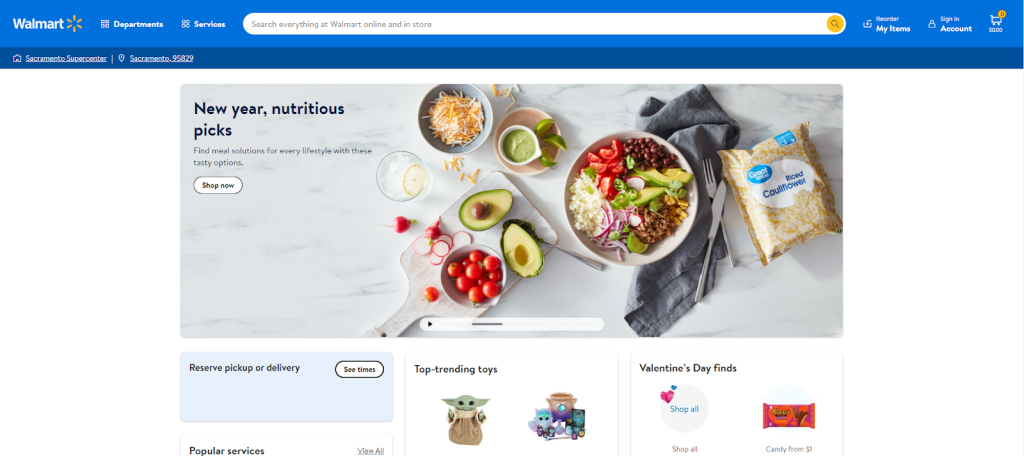Focus the search everything at Walmart field
This screenshot has height=456, width=1024.
coord(536,24)
